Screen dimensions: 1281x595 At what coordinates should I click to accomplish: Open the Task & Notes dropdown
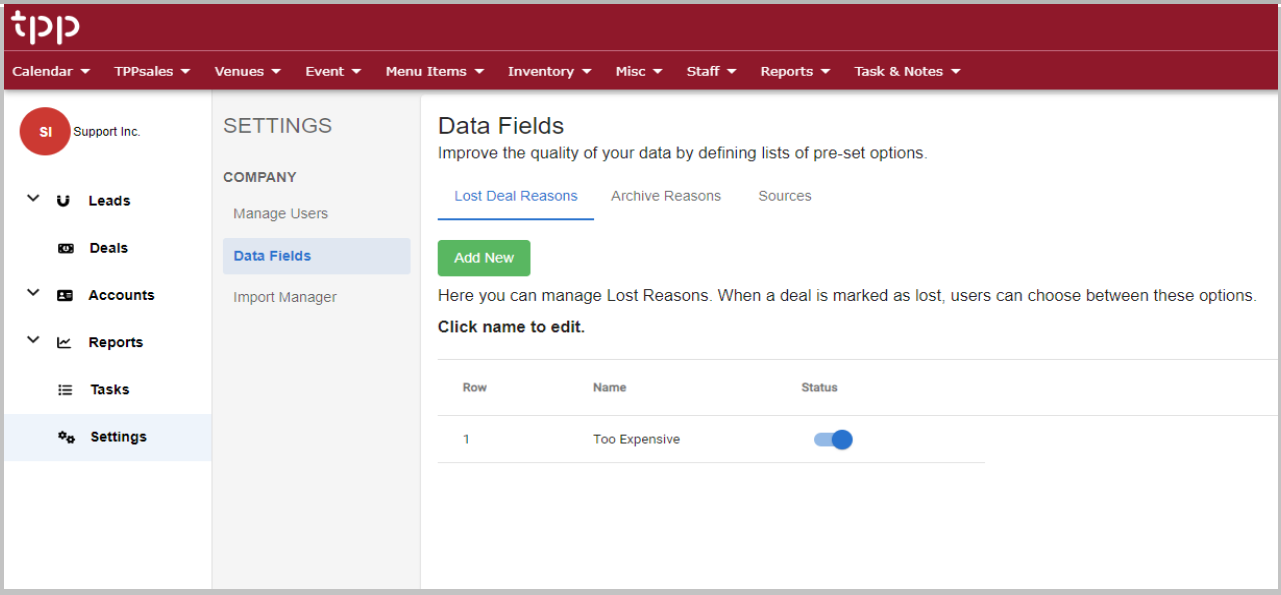point(907,71)
